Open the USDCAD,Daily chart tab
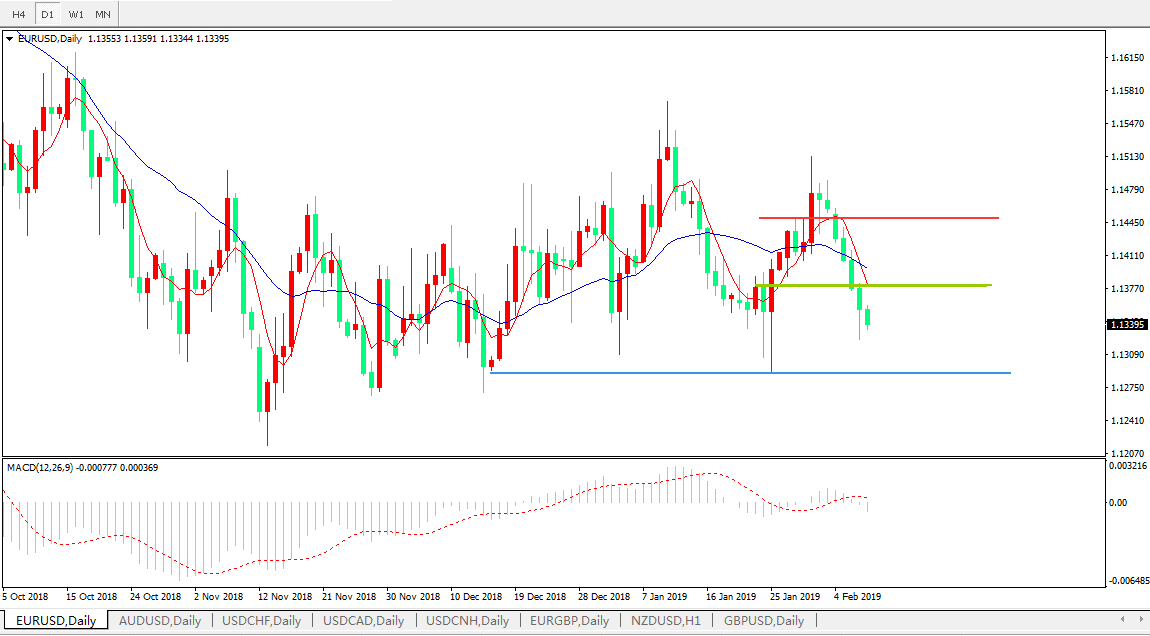Viewport: 1150px width, 636px height. pos(363,621)
